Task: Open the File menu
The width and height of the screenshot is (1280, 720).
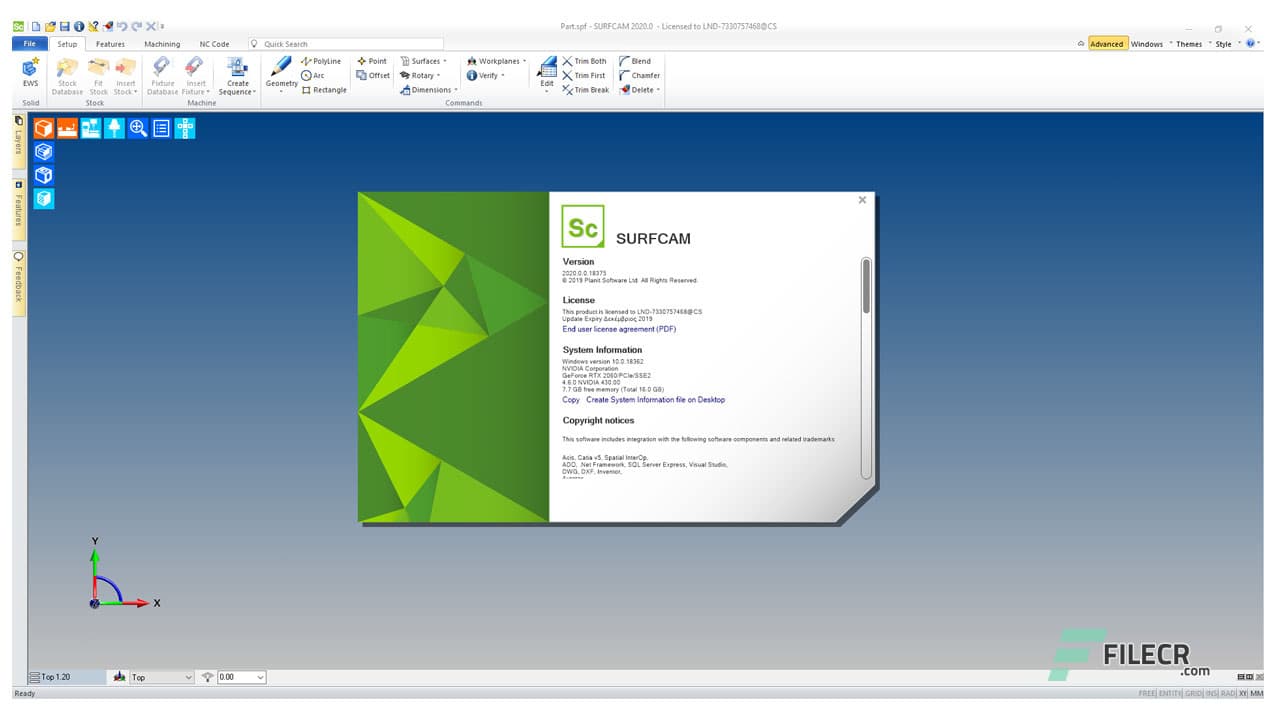Action: coord(29,44)
